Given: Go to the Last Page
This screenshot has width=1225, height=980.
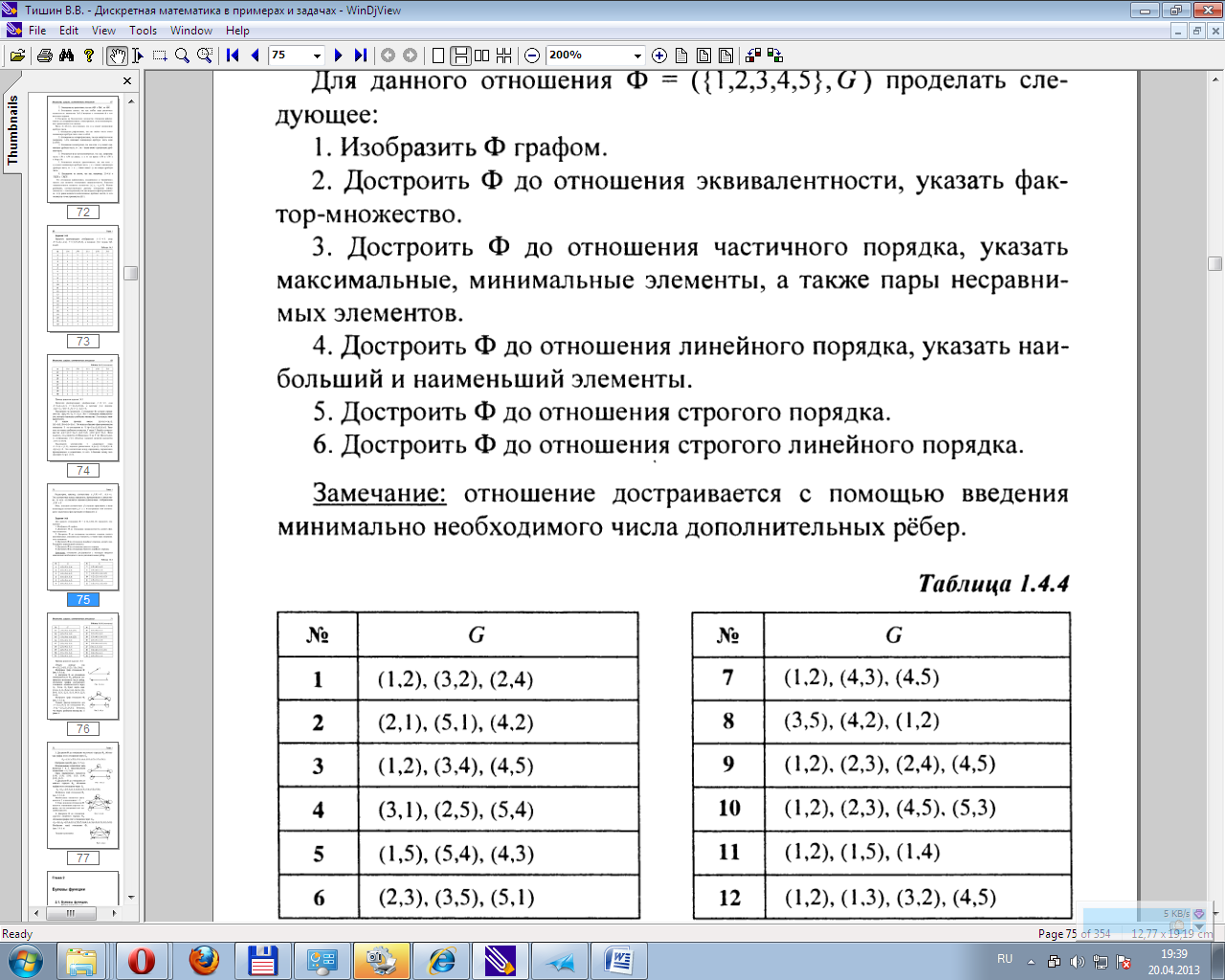Looking at the screenshot, I should click(361, 56).
